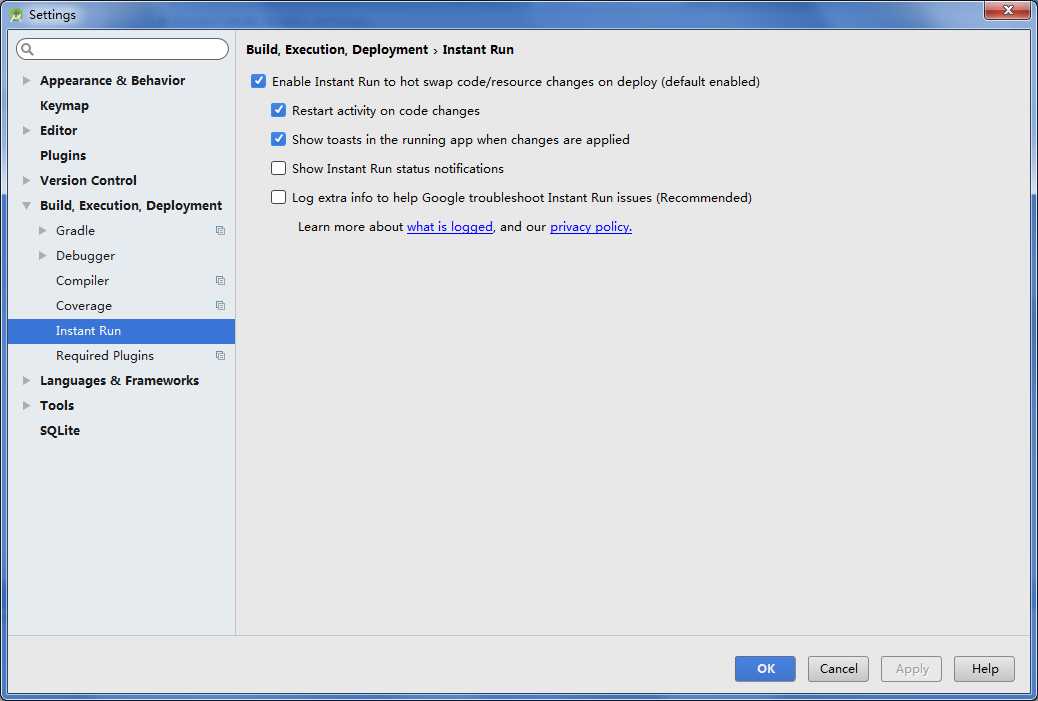Viewport: 1038px width, 701px height.
Task: Enable Show Instant Run status notifications
Action: 278,168
